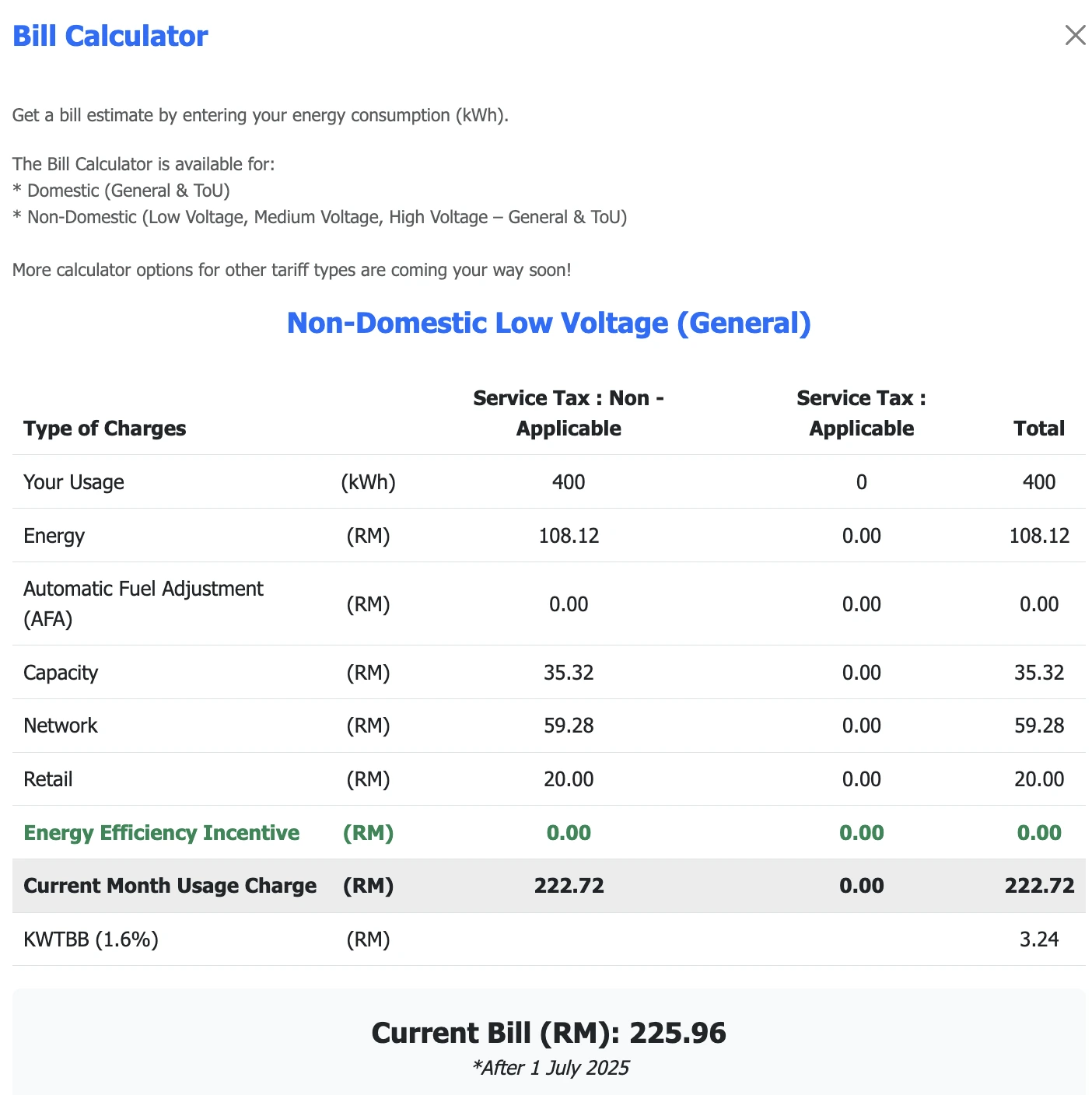1092x1095 pixels.
Task: Click the Service Tax : Non - Applicable header
Action: [x=569, y=413]
